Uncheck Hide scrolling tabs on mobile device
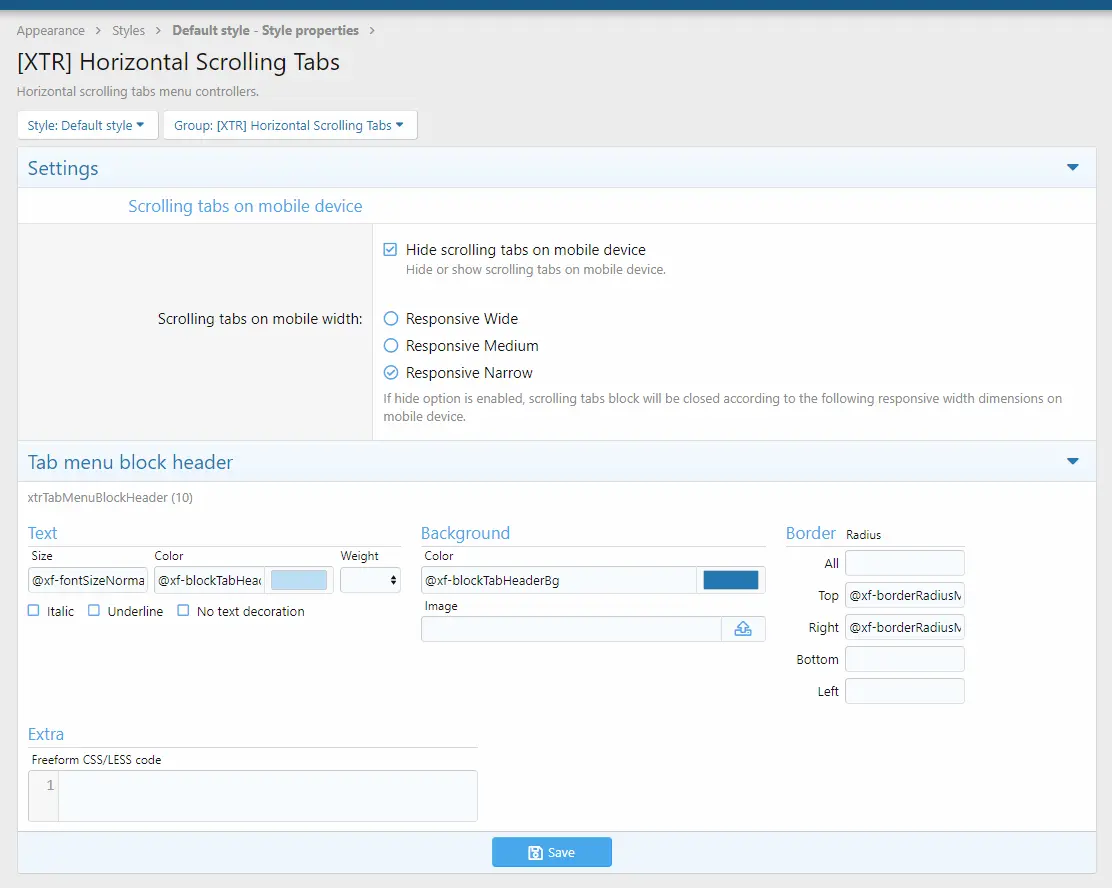 click(x=391, y=250)
